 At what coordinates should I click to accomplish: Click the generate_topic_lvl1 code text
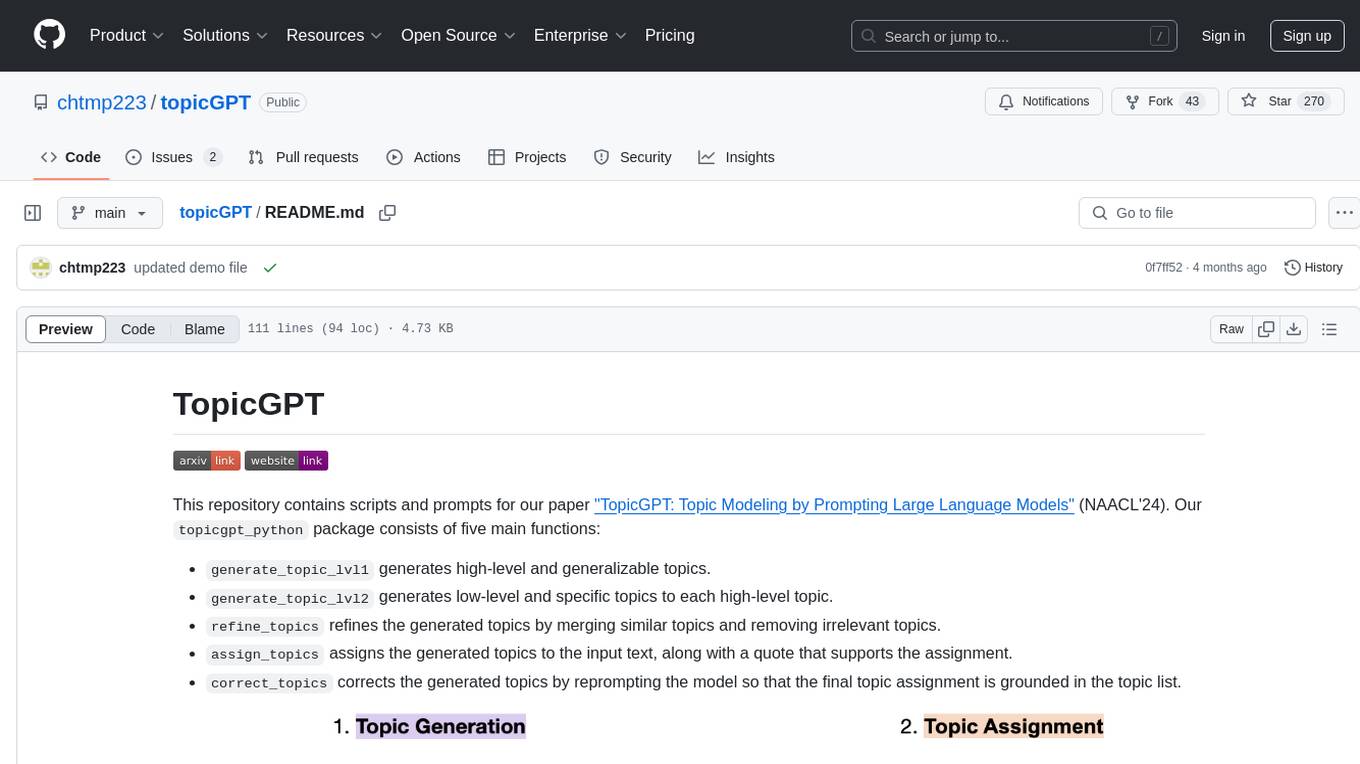pos(290,569)
